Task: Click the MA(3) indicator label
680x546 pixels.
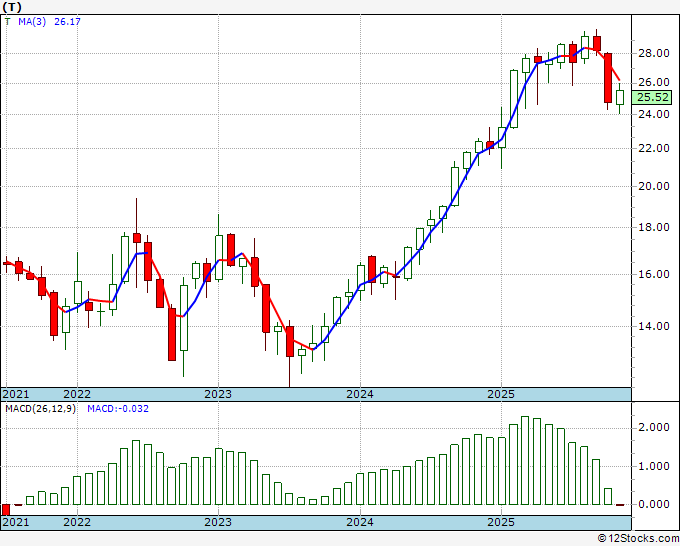Action: point(32,22)
